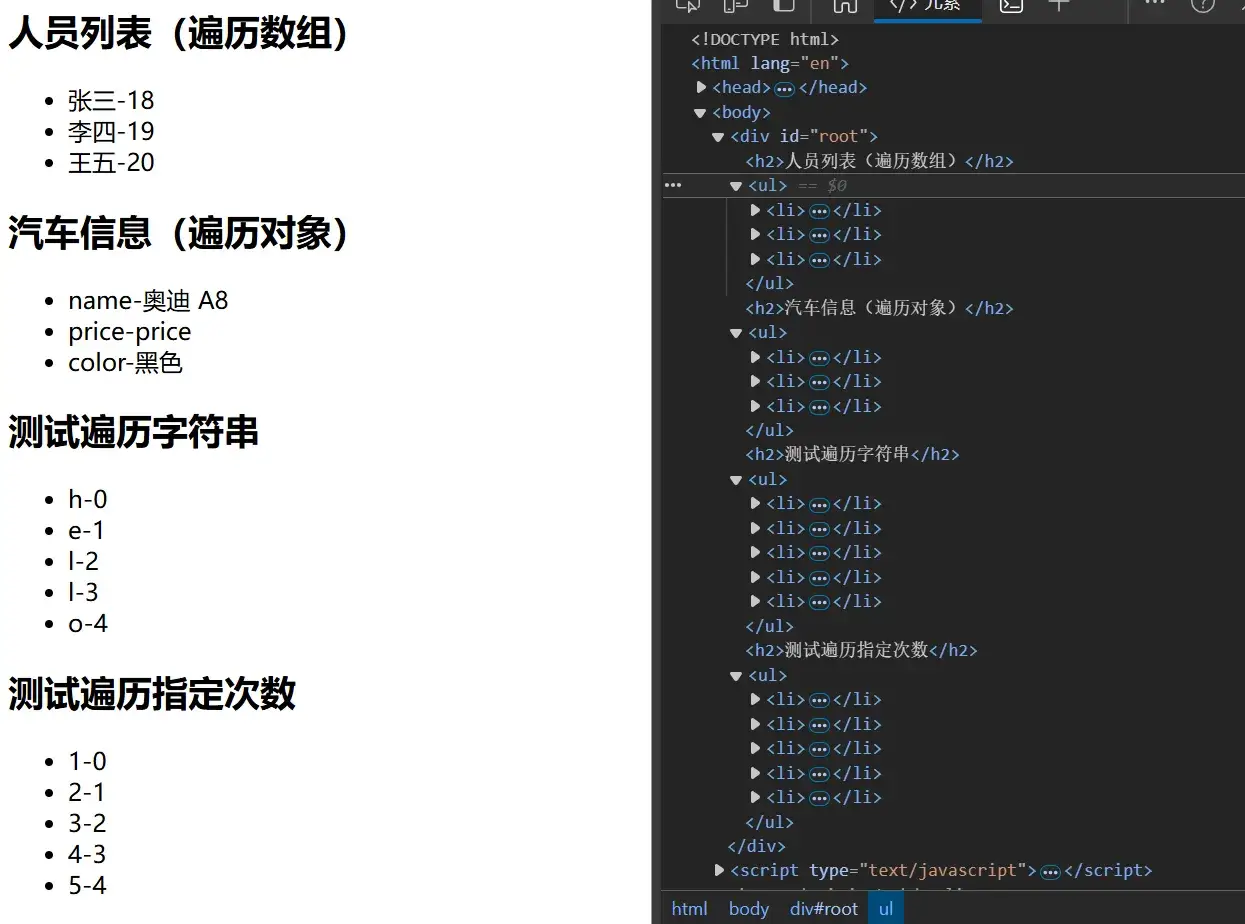Activate the inspect element picker icon
1245x924 pixels.
[x=687, y=5]
